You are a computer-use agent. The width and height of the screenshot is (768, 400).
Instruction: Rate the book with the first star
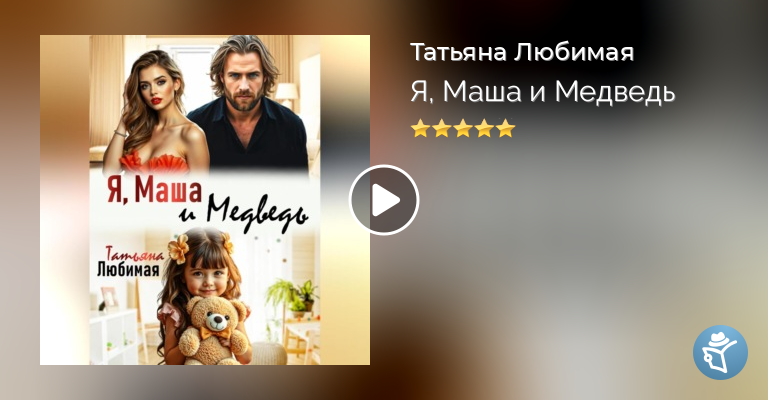coord(420,128)
